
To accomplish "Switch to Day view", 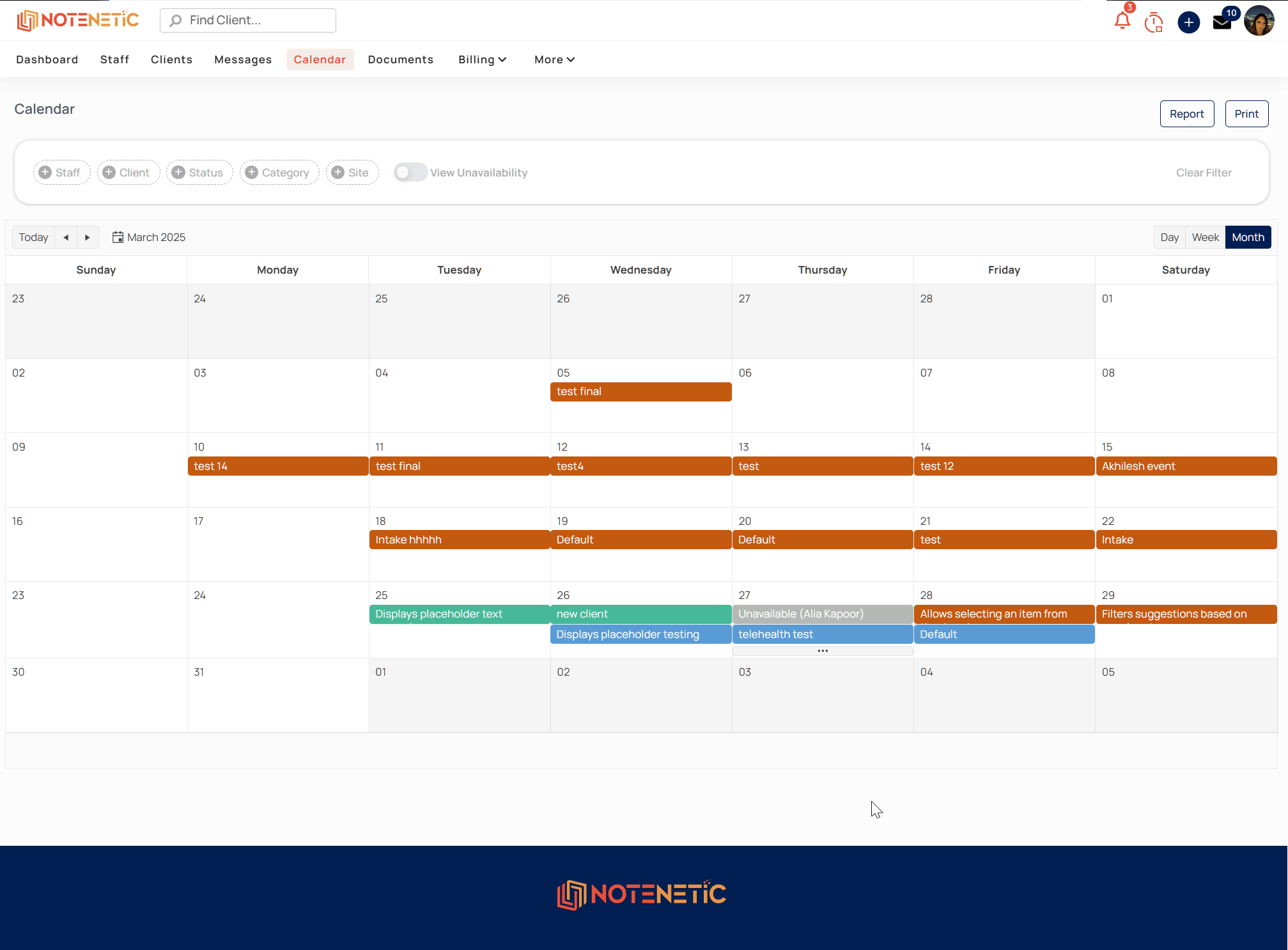I will pos(1169,237).
